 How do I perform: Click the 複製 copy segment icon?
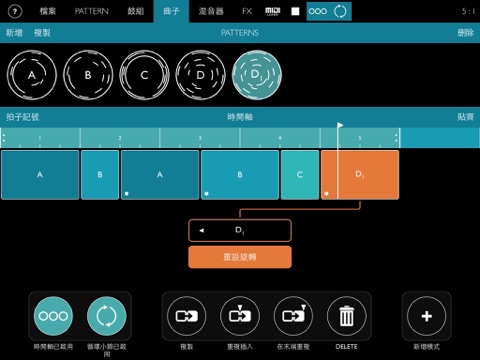tap(187, 316)
